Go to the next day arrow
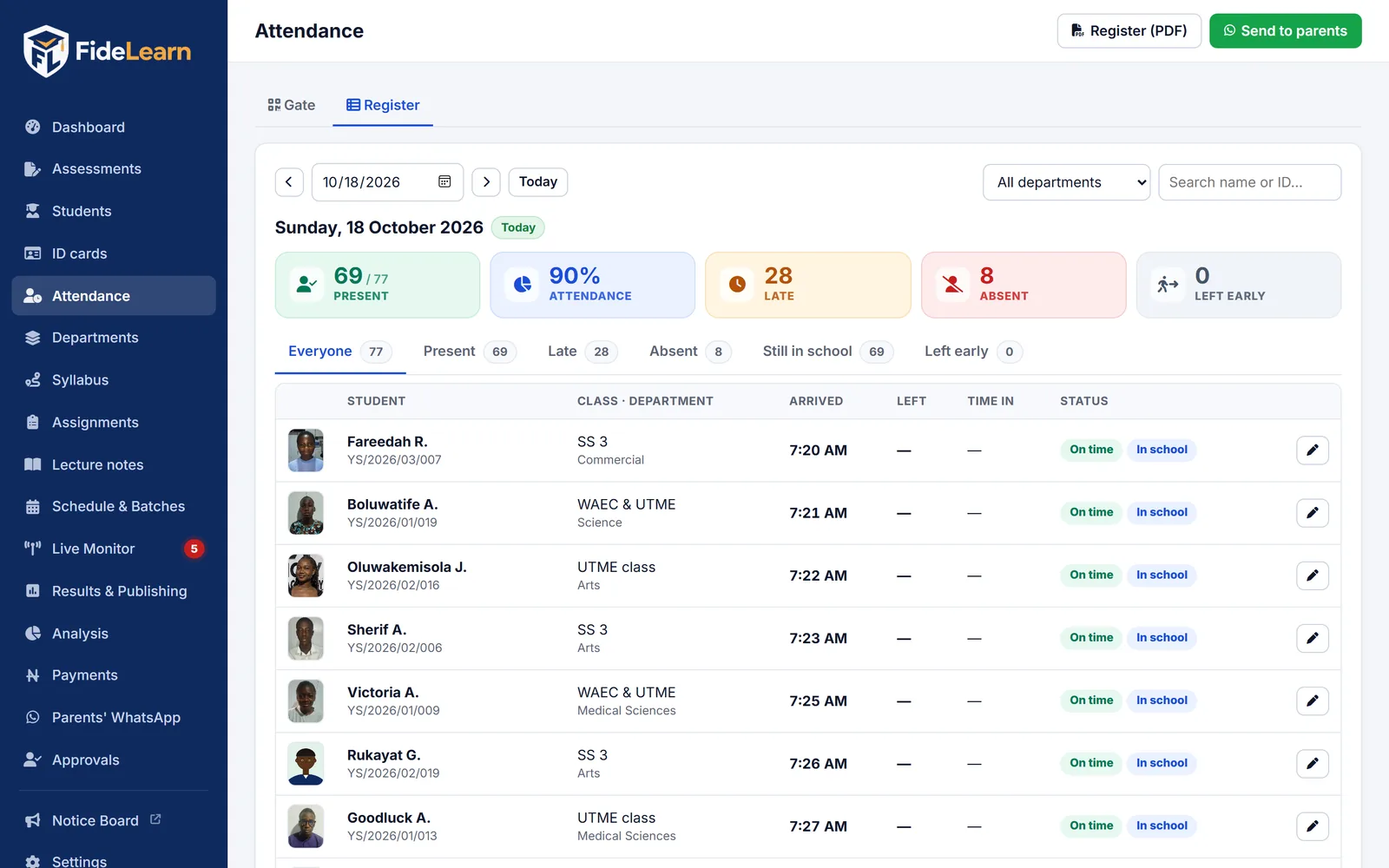 [486, 182]
